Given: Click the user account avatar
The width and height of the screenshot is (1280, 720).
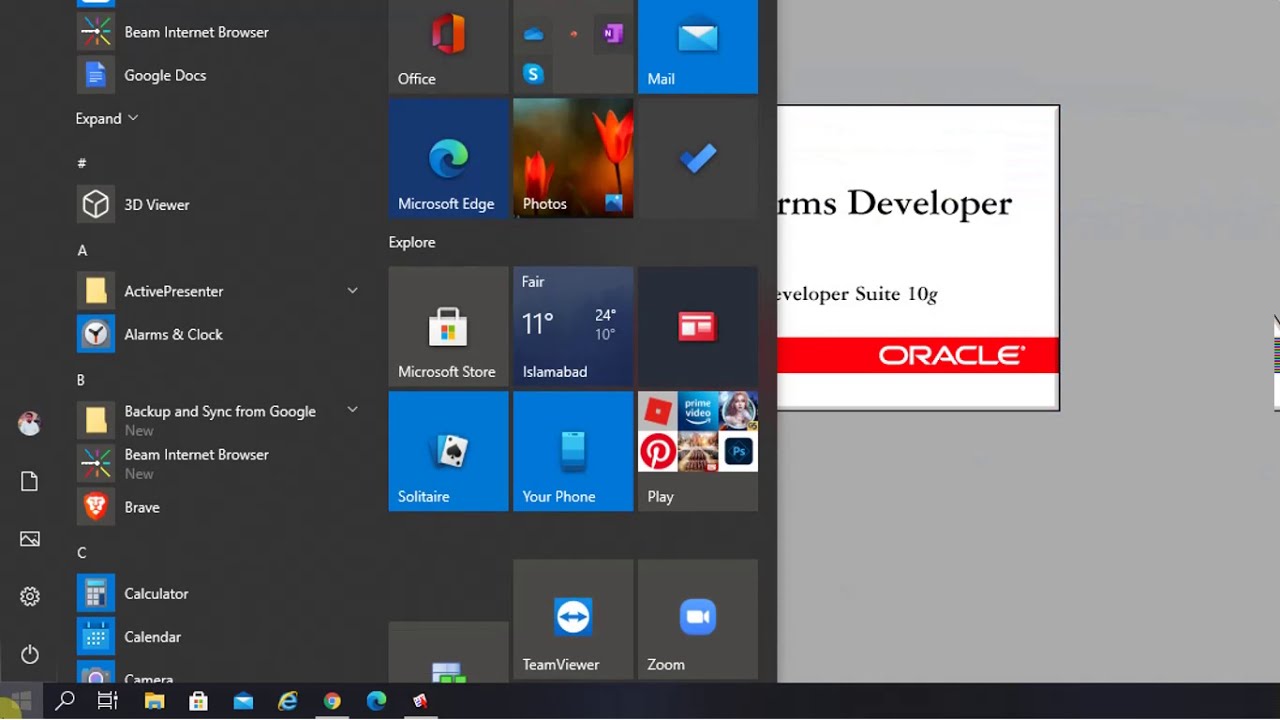Looking at the screenshot, I should pyautogui.click(x=29, y=423).
